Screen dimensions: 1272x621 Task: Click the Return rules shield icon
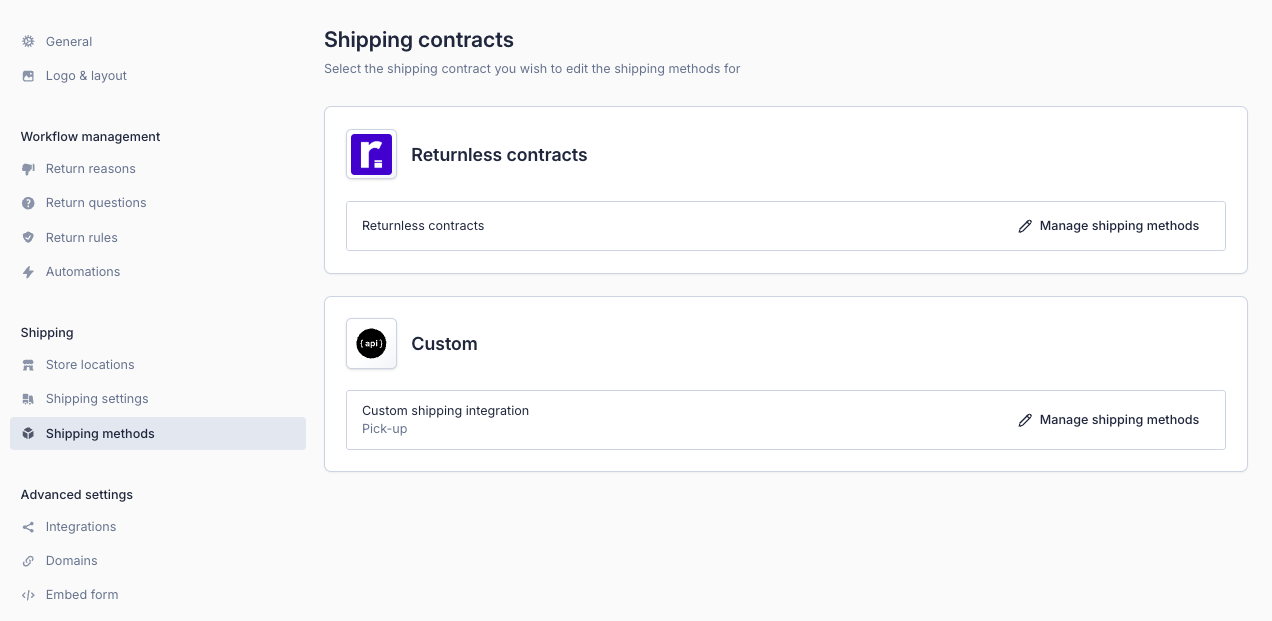point(28,238)
